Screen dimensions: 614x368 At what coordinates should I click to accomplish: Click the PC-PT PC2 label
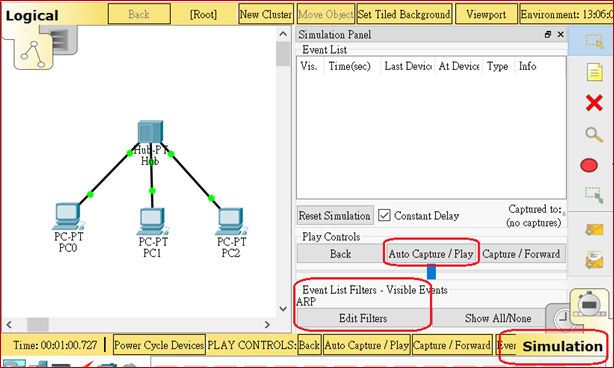click(x=231, y=247)
